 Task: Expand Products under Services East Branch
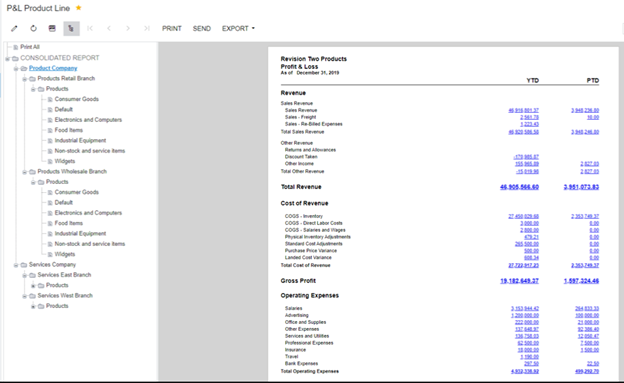coord(33,285)
